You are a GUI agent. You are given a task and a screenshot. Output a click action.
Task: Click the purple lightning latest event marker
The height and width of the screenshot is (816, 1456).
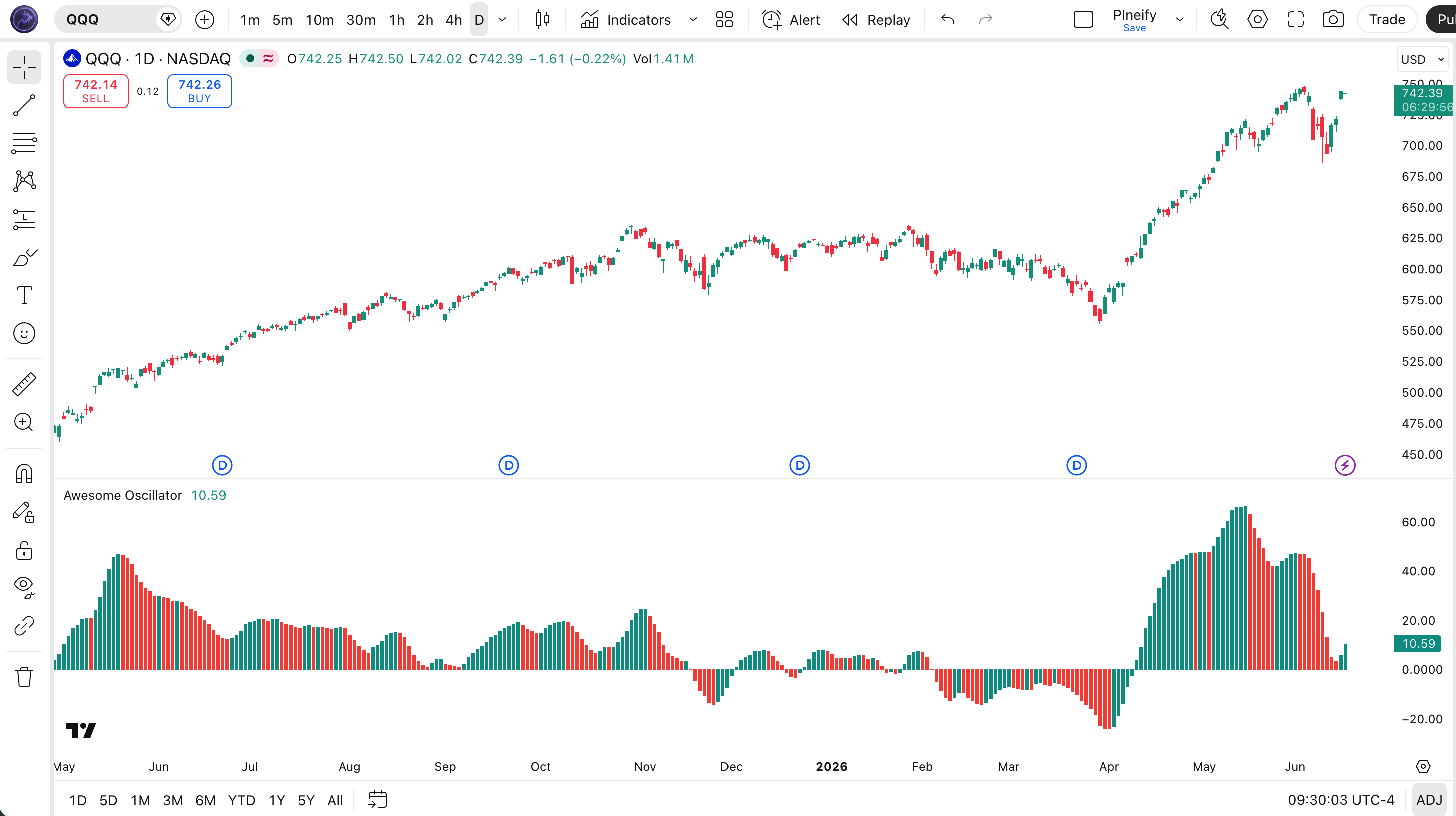[x=1345, y=465]
